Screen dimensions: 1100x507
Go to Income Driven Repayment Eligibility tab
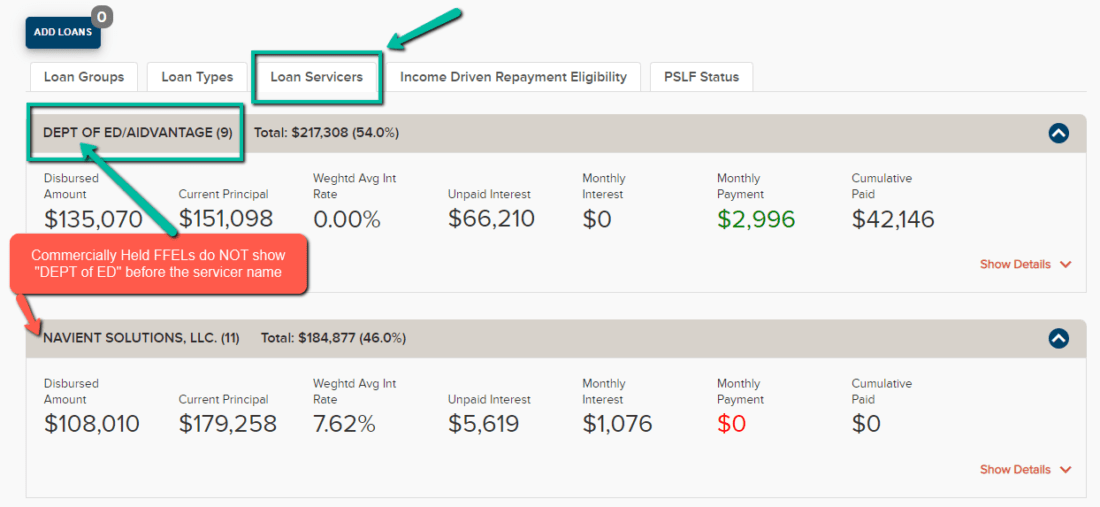pos(513,77)
